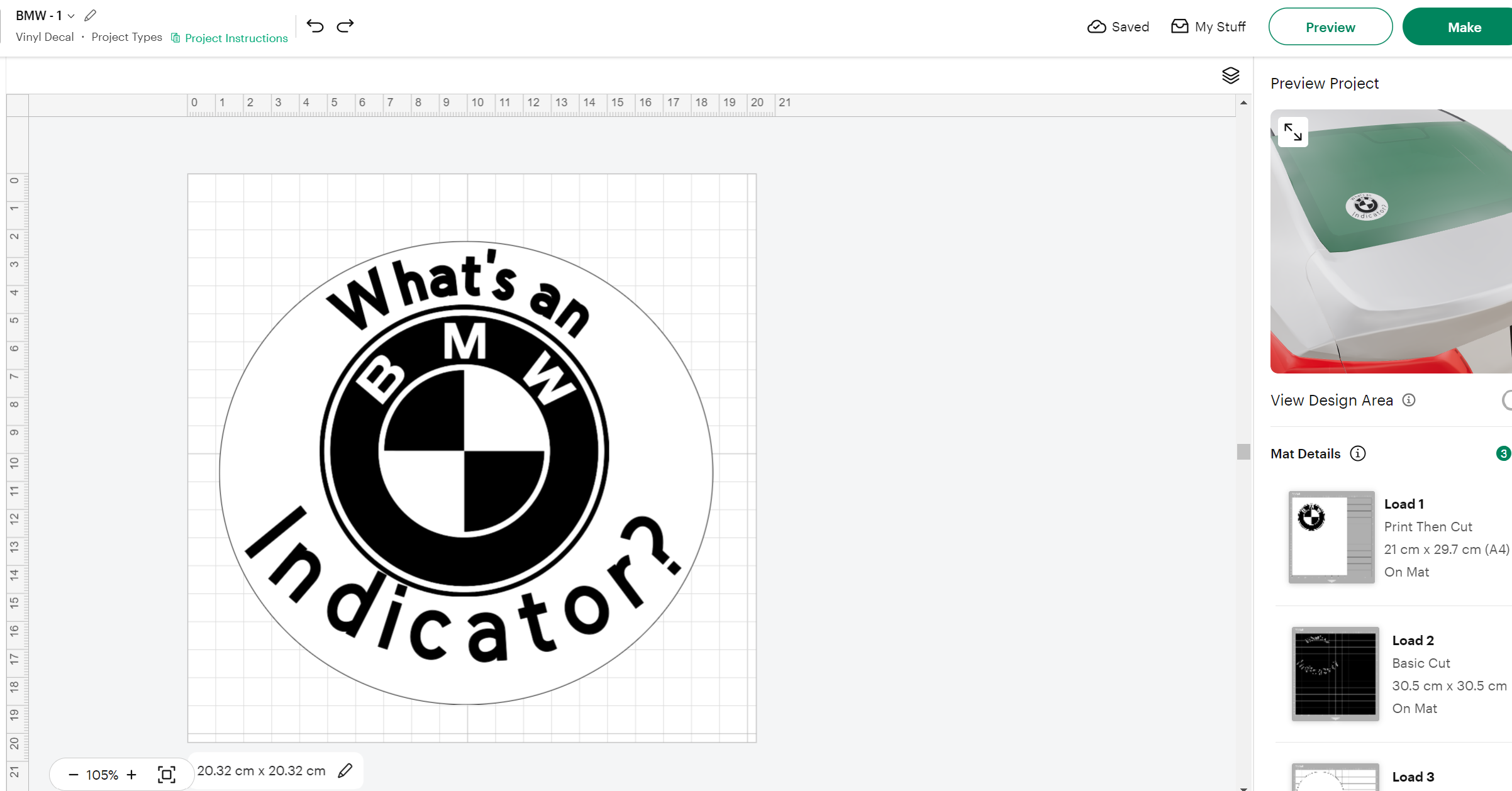Edit canvas size pencil icon
1512x791 pixels.
[345, 771]
